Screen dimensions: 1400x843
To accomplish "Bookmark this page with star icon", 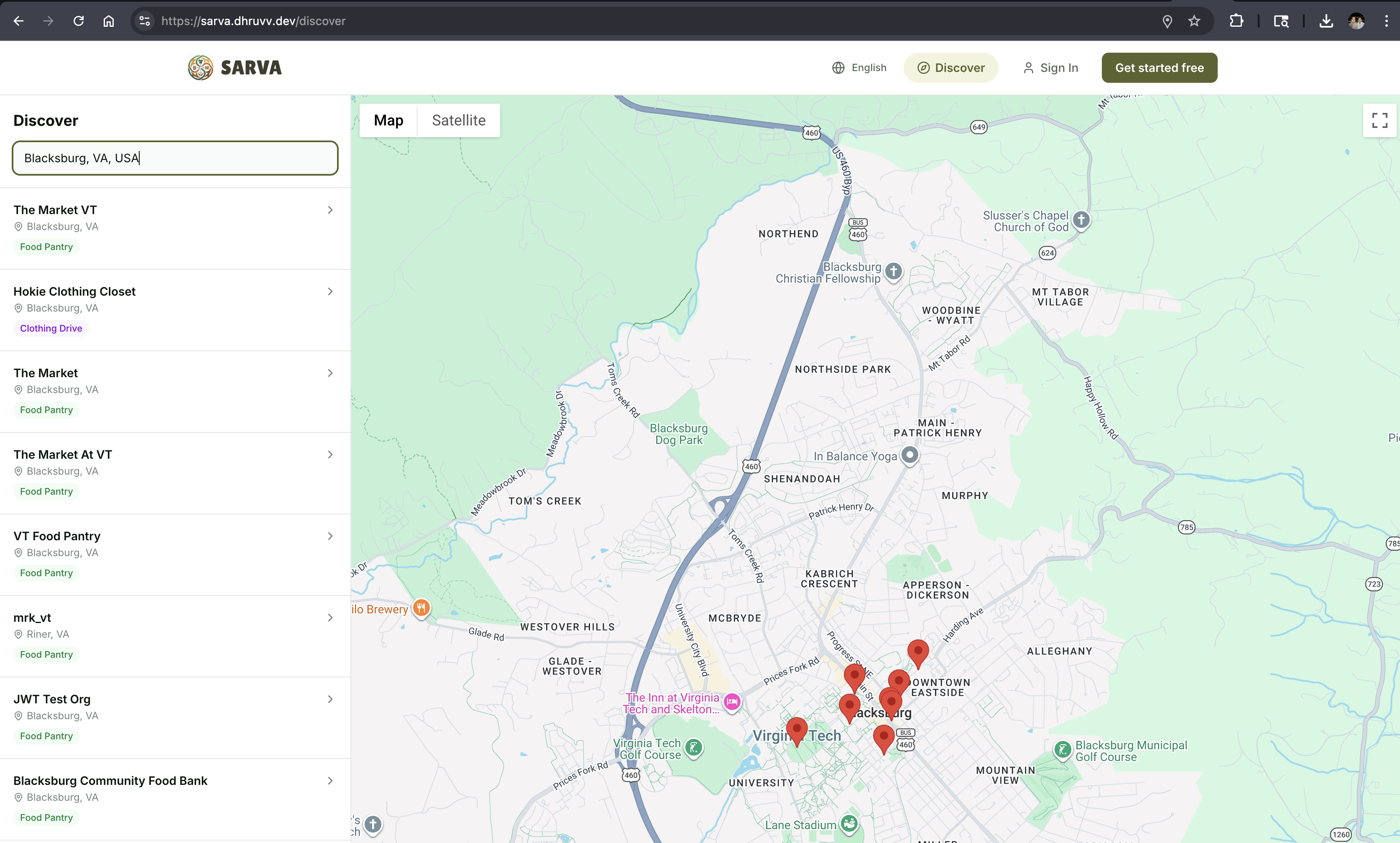I will (1194, 21).
